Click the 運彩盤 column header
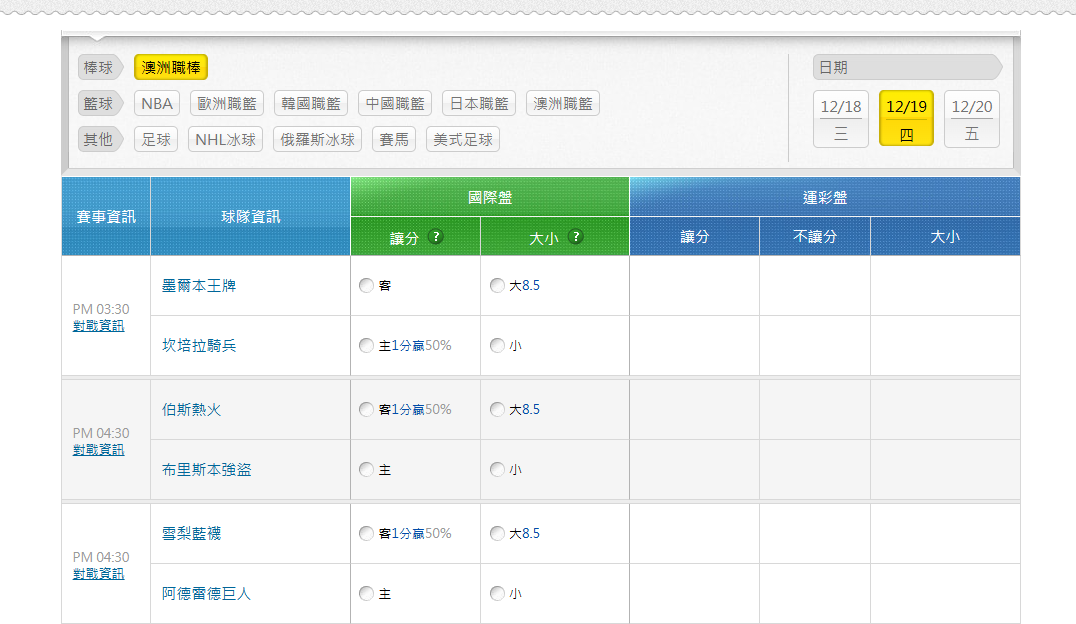The width and height of the screenshot is (1076, 624). click(x=825, y=198)
